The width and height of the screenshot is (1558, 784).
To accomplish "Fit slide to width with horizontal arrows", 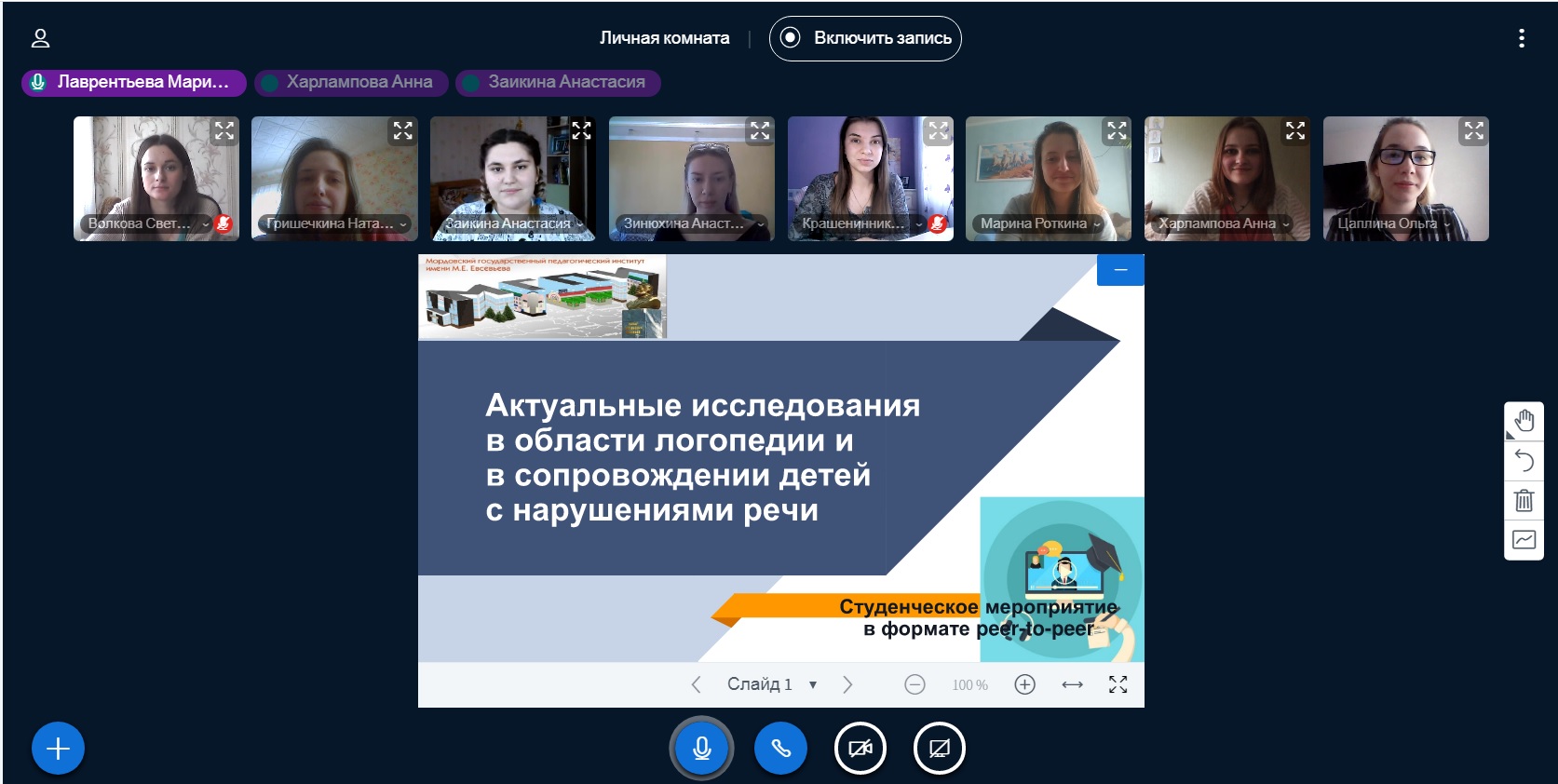I will click(1072, 684).
